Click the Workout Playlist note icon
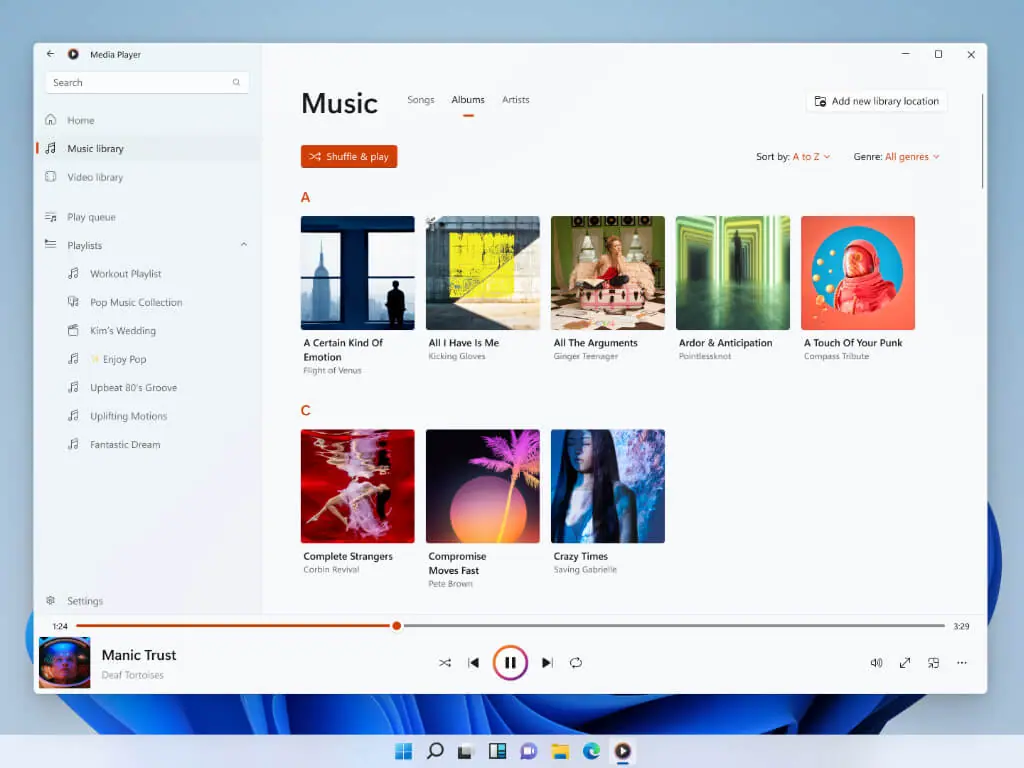 point(73,273)
